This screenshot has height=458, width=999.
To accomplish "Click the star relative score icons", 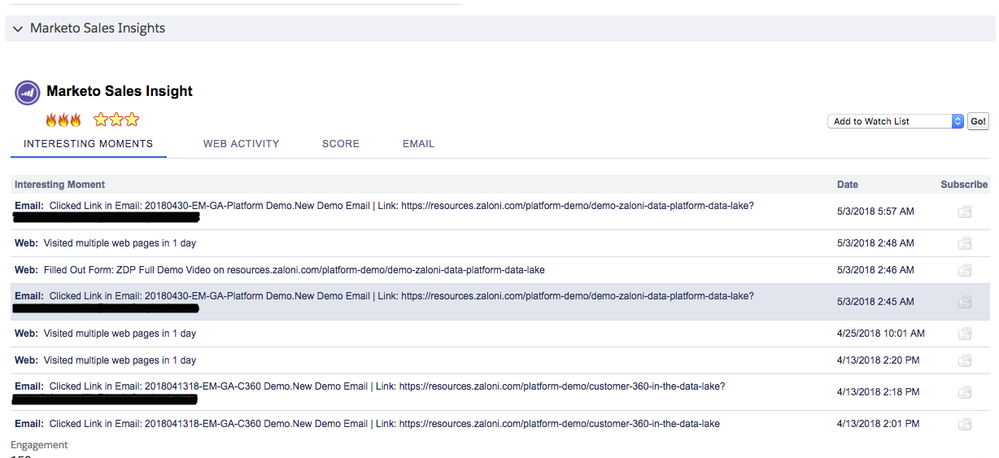I will pyautogui.click(x=116, y=120).
